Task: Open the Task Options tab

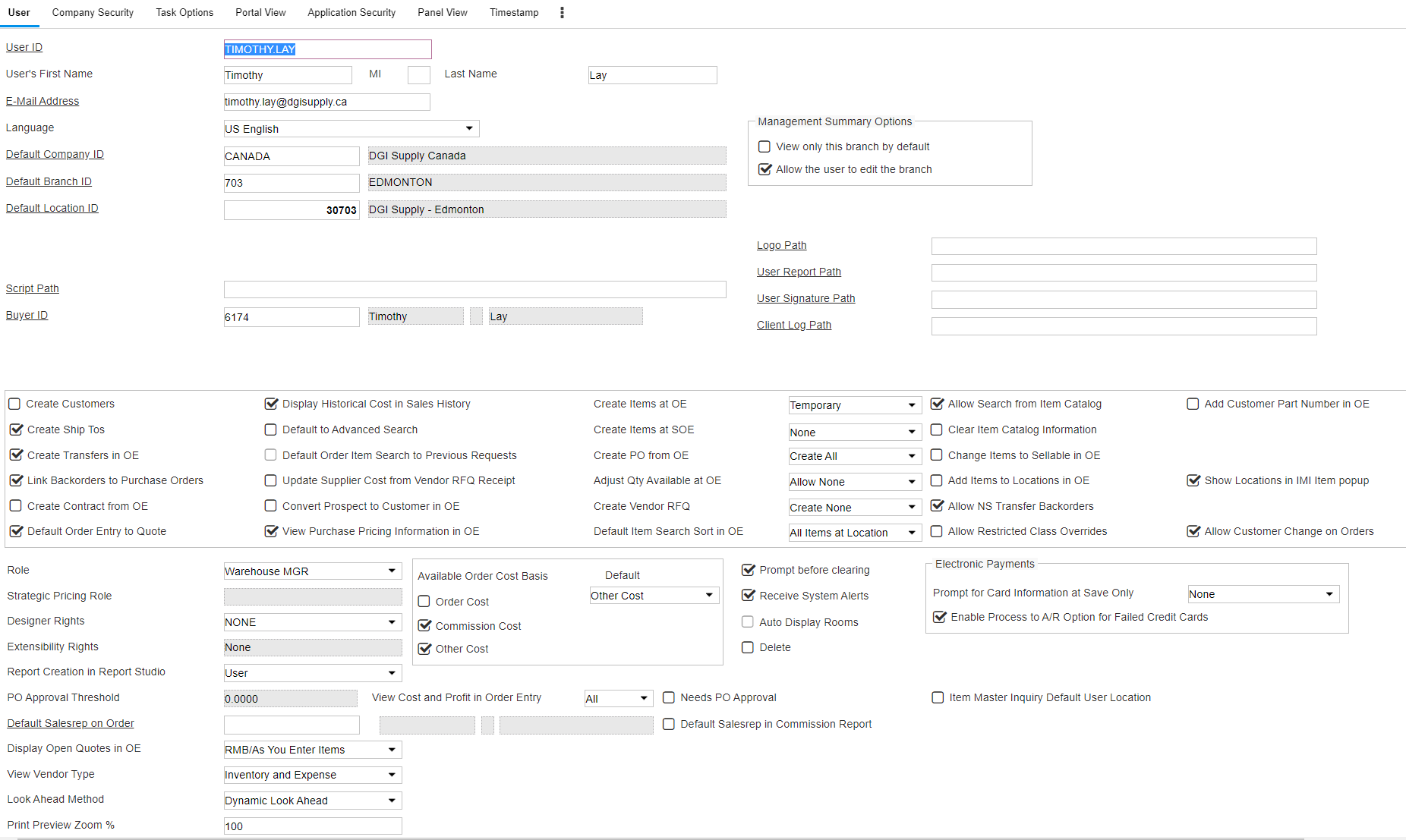Action: click(x=184, y=13)
